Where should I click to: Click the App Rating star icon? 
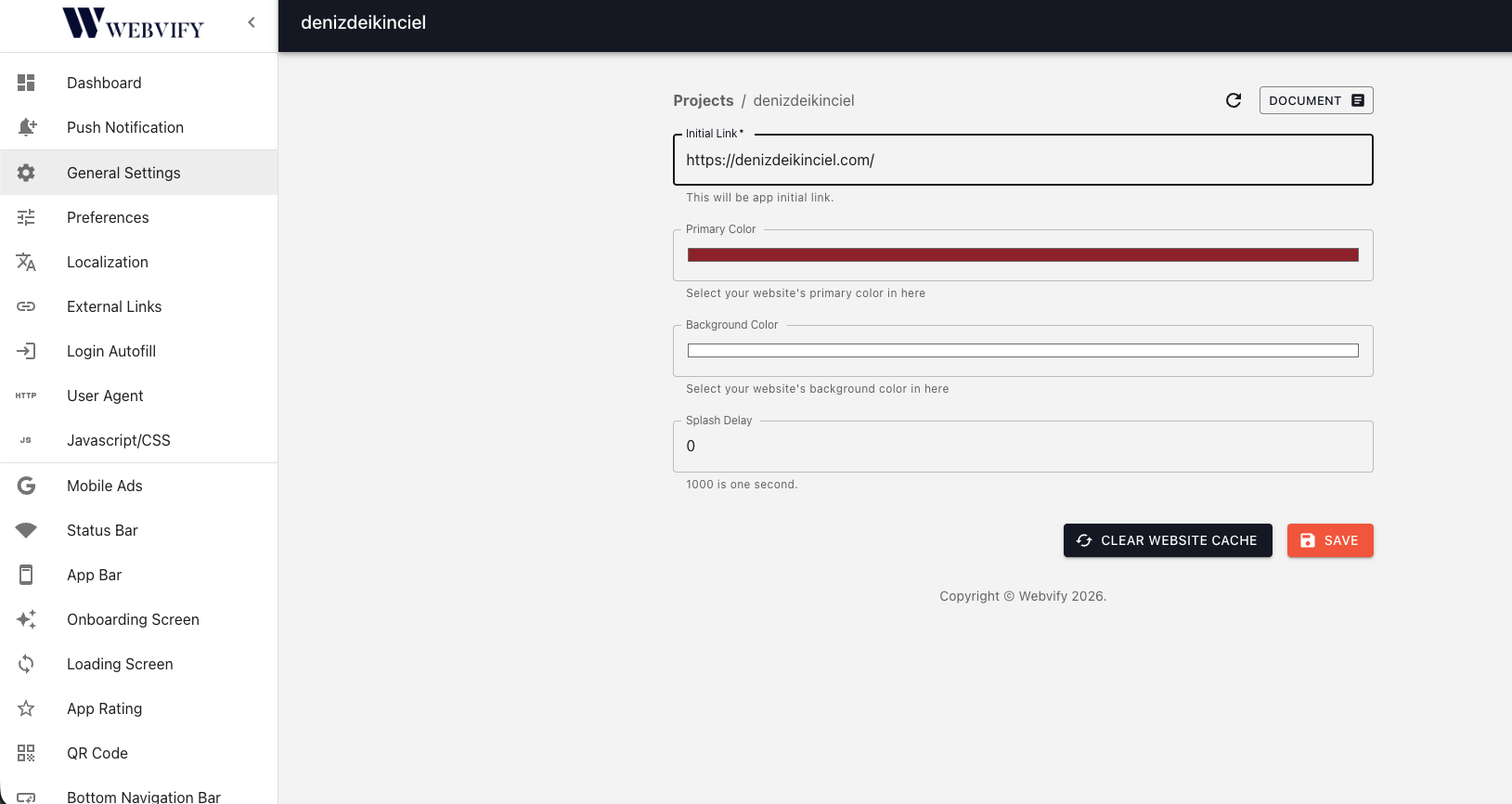pos(26,708)
